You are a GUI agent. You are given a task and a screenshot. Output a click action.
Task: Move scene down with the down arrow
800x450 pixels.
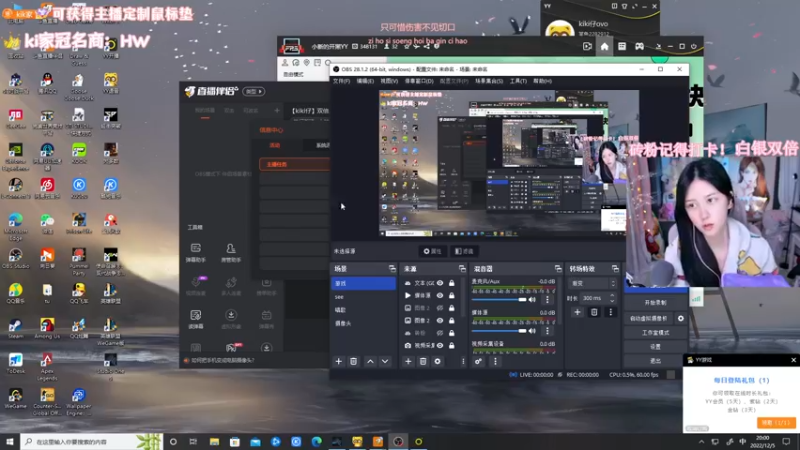(x=385, y=361)
